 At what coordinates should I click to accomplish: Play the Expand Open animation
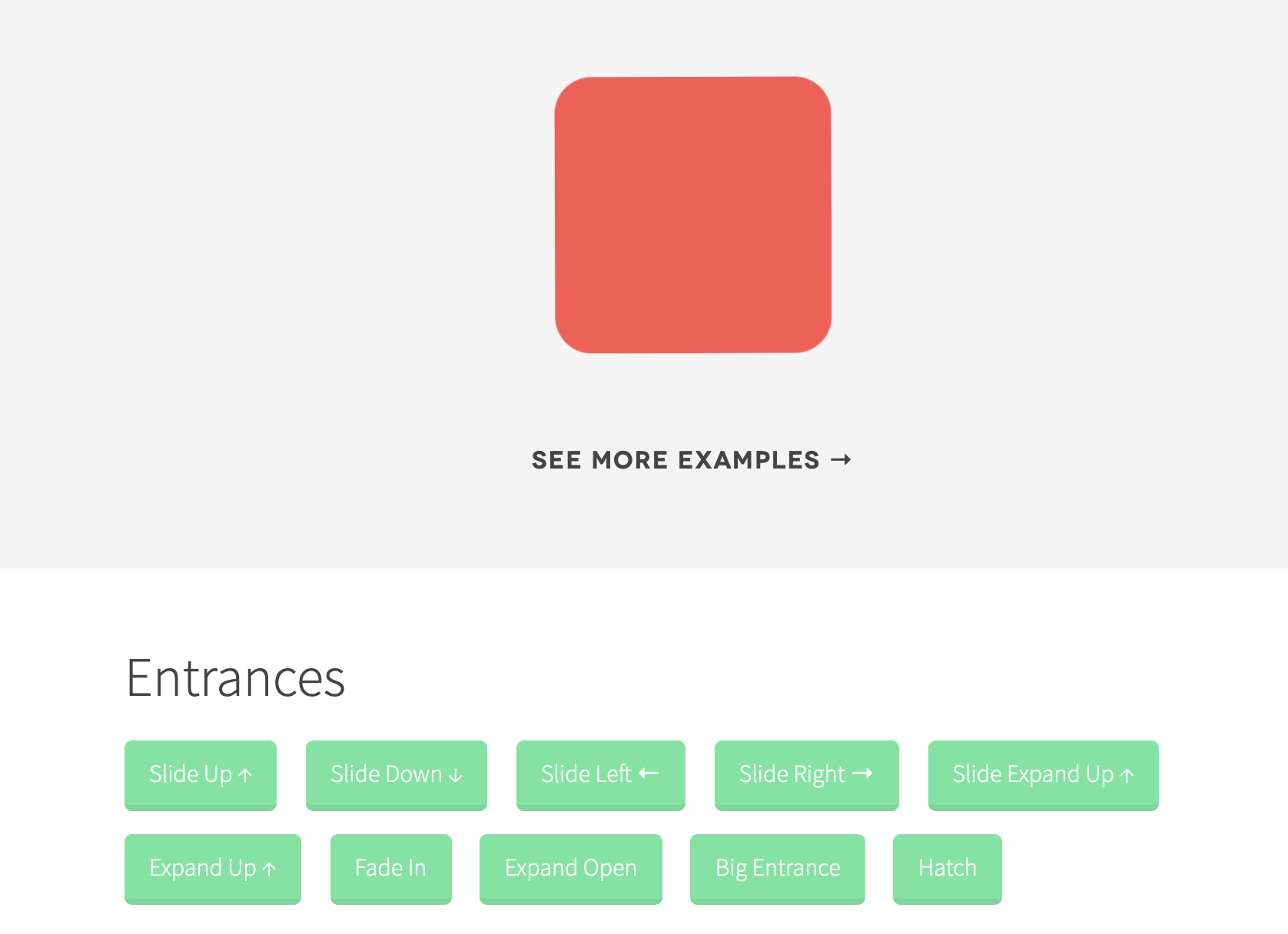(x=571, y=869)
